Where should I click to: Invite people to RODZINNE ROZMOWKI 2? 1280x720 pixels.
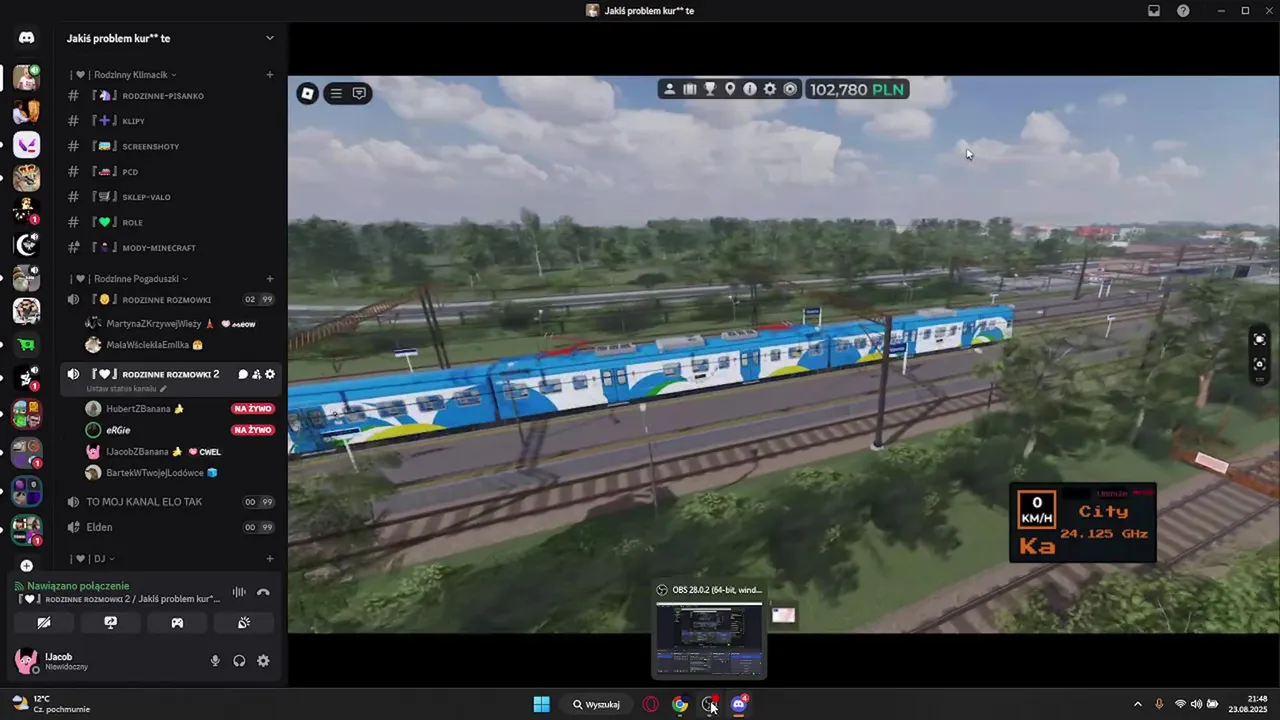pyautogui.click(x=256, y=374)
